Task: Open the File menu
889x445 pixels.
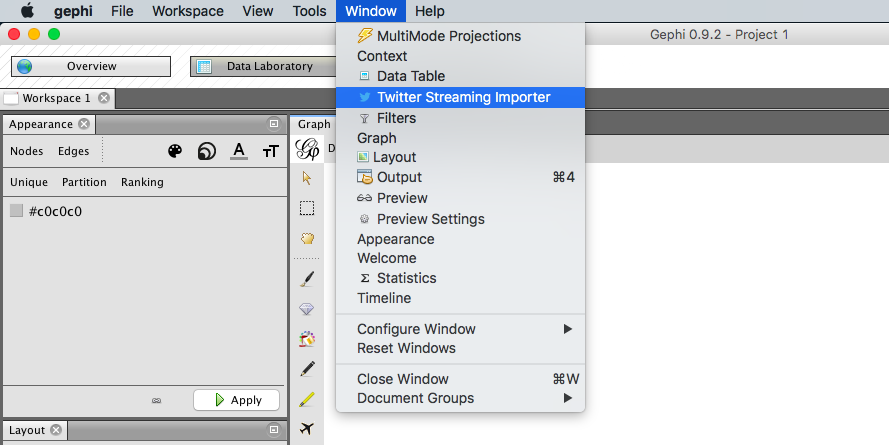Action: coord(122,11)
